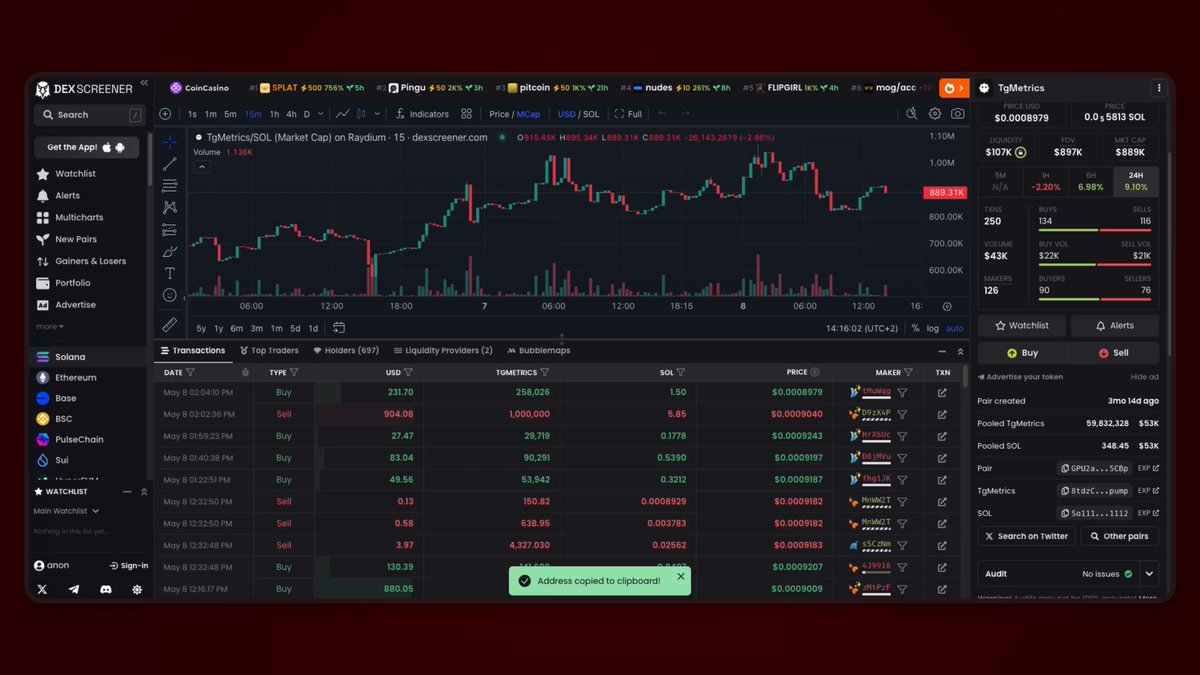Screen dimensions: 1200x675
Task: Select the 6H price change tab
Action: coord(1091,181)
